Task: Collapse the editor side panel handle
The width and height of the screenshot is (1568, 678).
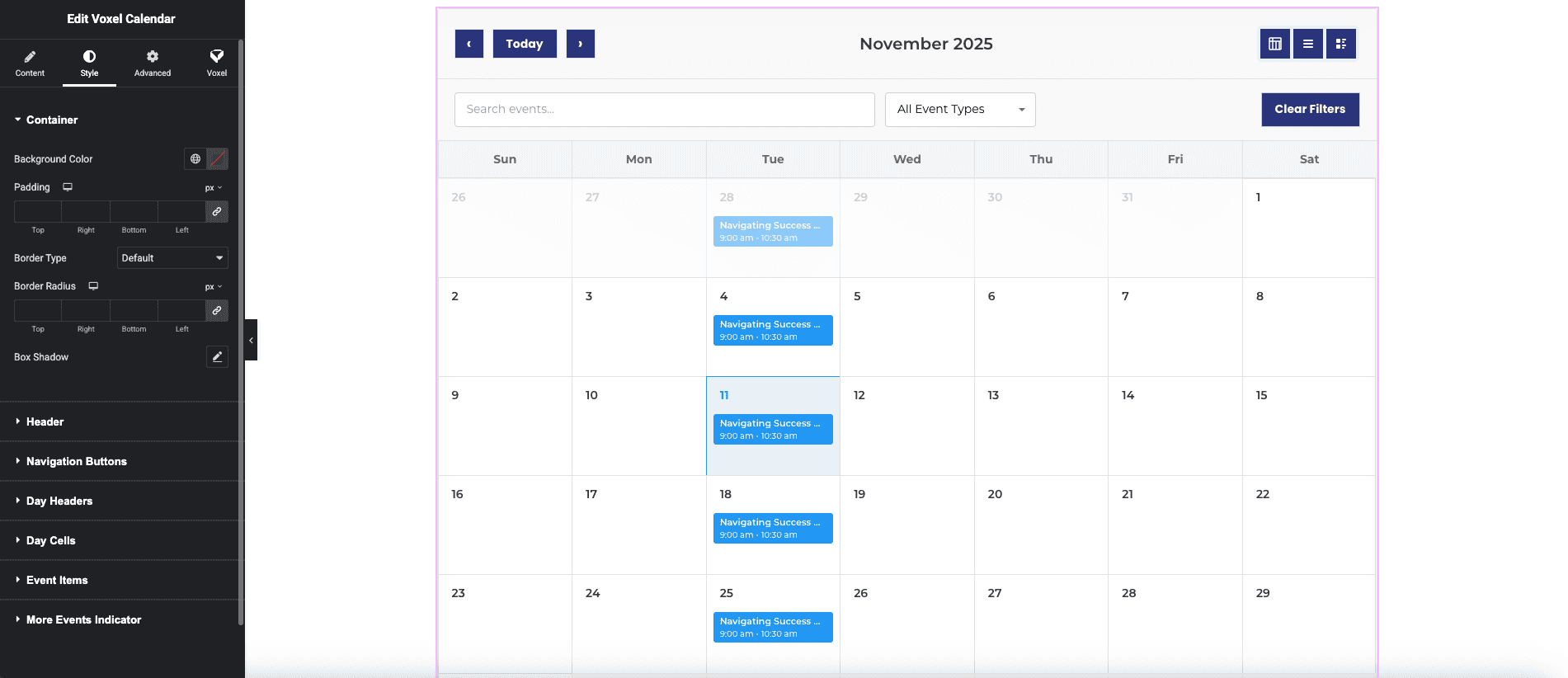Action: (251, 340)
